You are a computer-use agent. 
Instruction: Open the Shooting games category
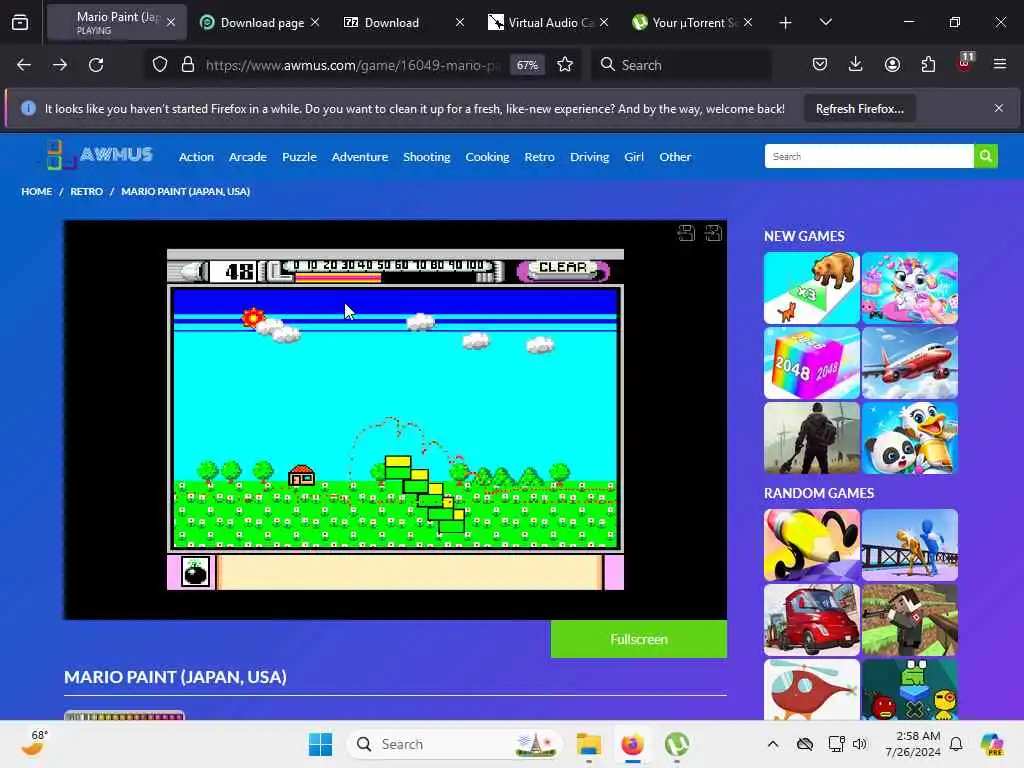click(x=426, y=157)
